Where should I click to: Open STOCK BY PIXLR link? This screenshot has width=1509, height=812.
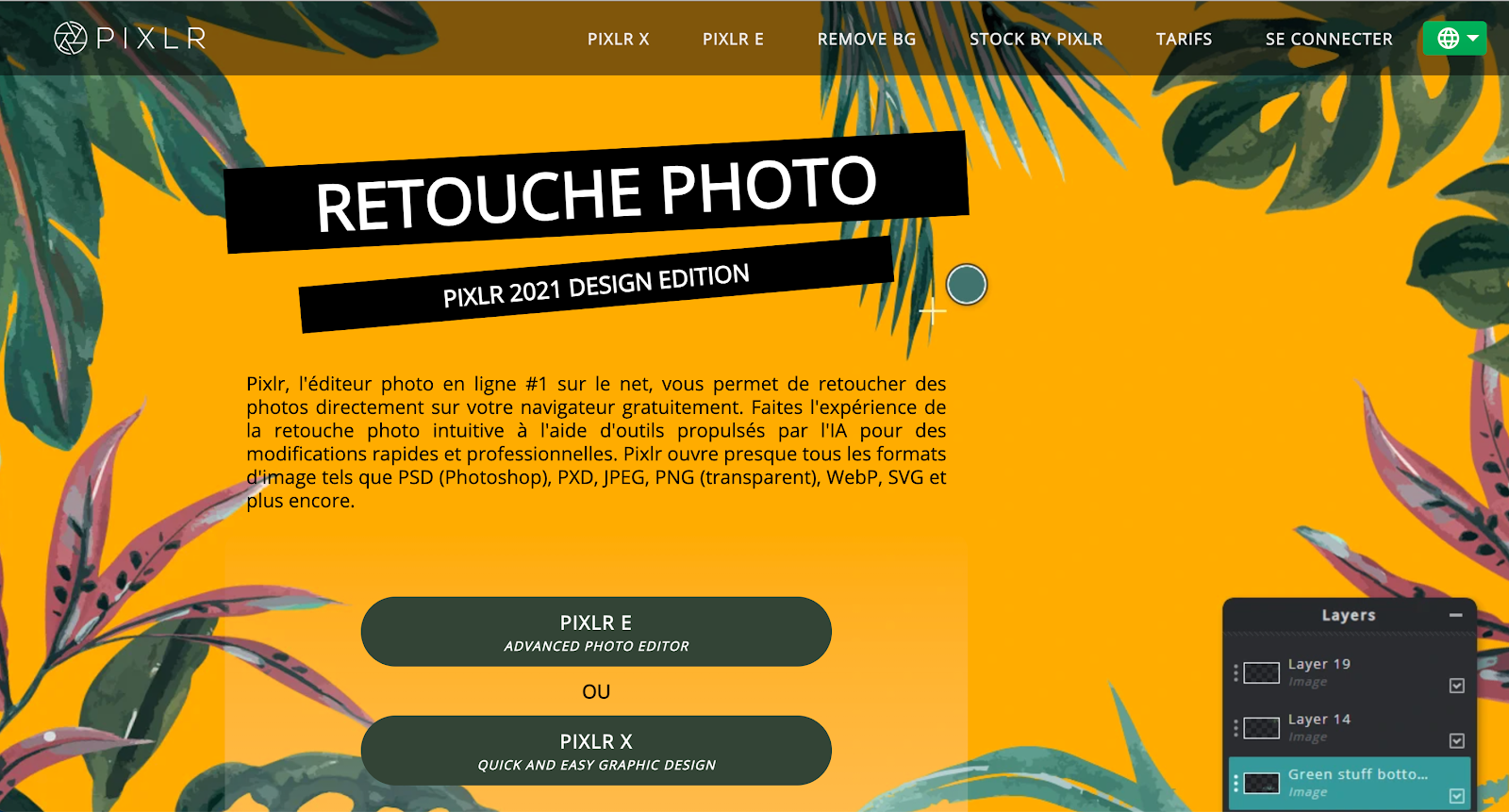tap(1036, 40)
